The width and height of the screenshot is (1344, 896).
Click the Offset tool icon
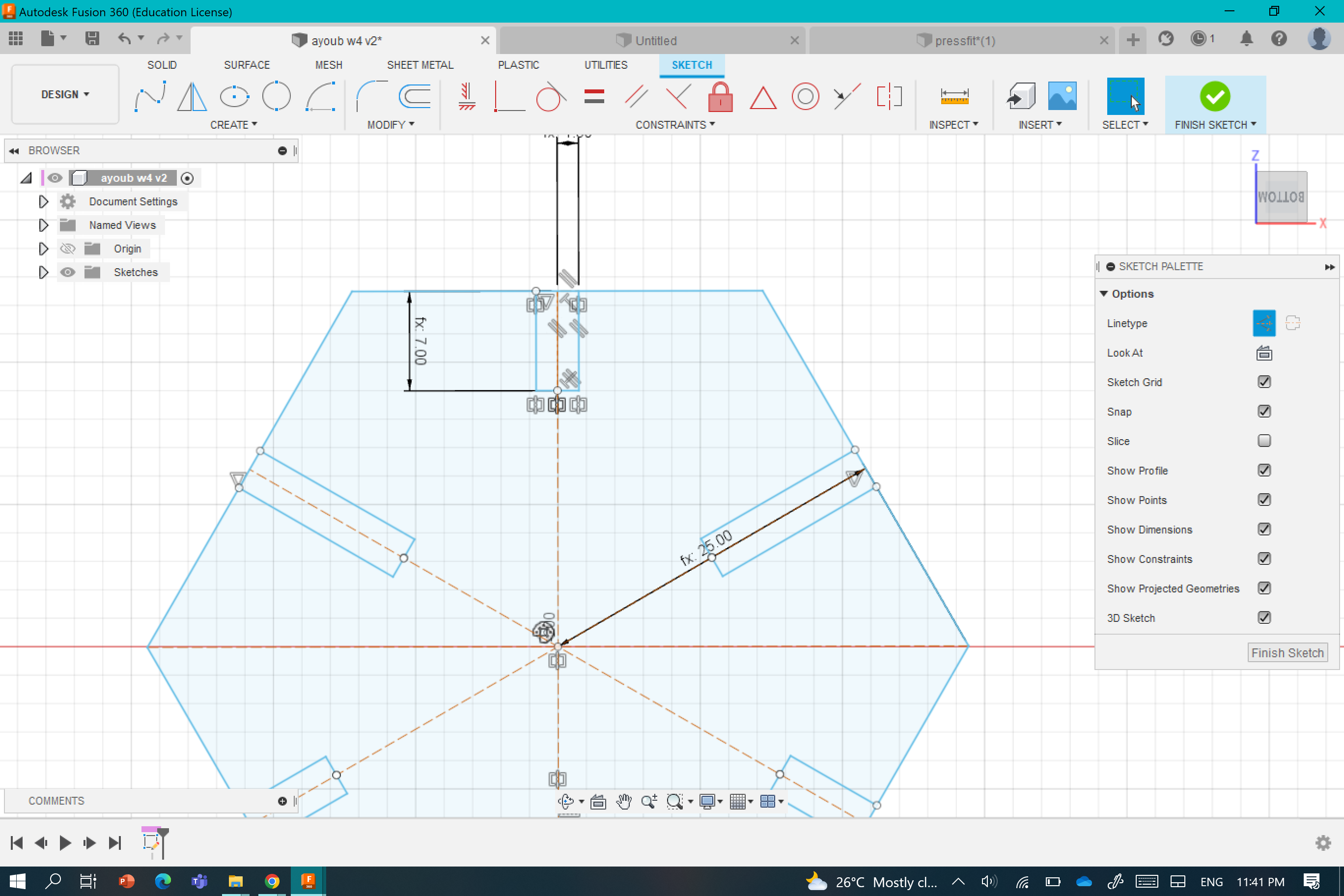[414, 97]
